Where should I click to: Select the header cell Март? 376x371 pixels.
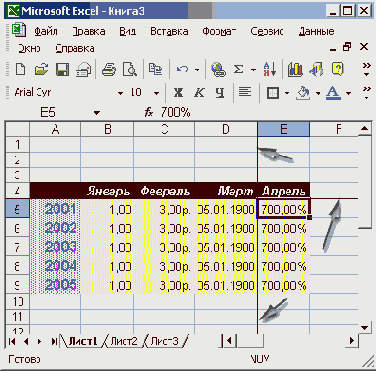[226, 191]
